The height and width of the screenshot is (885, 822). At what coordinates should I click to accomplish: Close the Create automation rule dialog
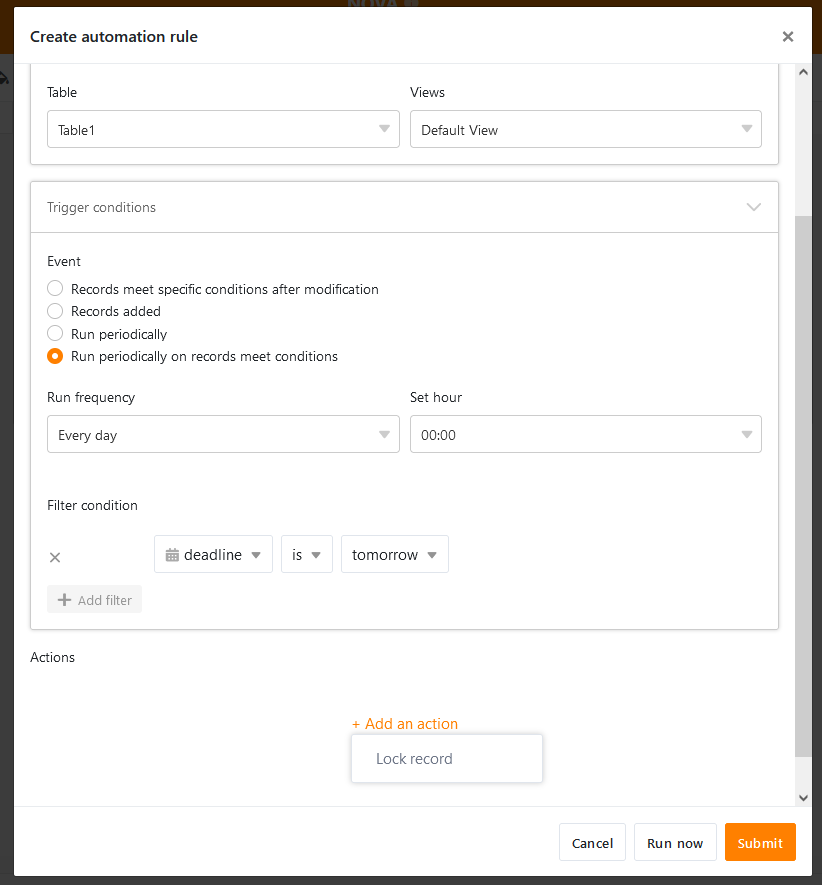point(787,37)
